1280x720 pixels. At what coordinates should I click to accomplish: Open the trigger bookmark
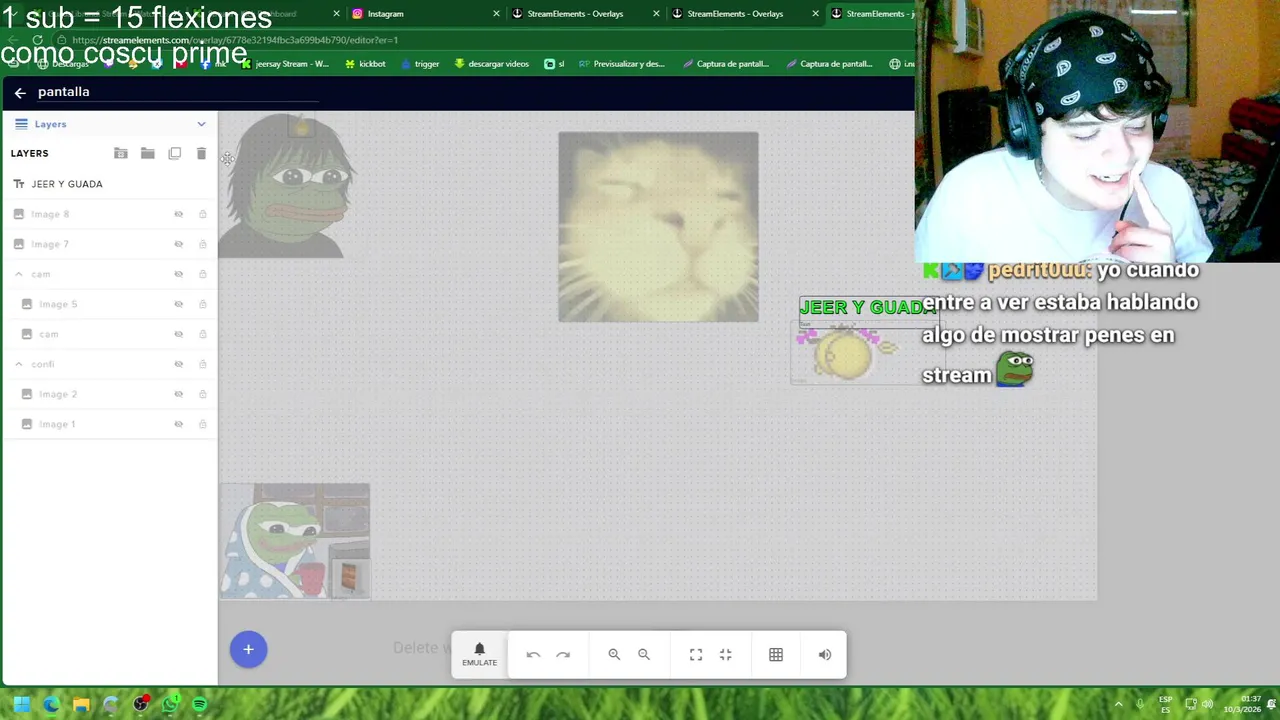tap(420, 64)
